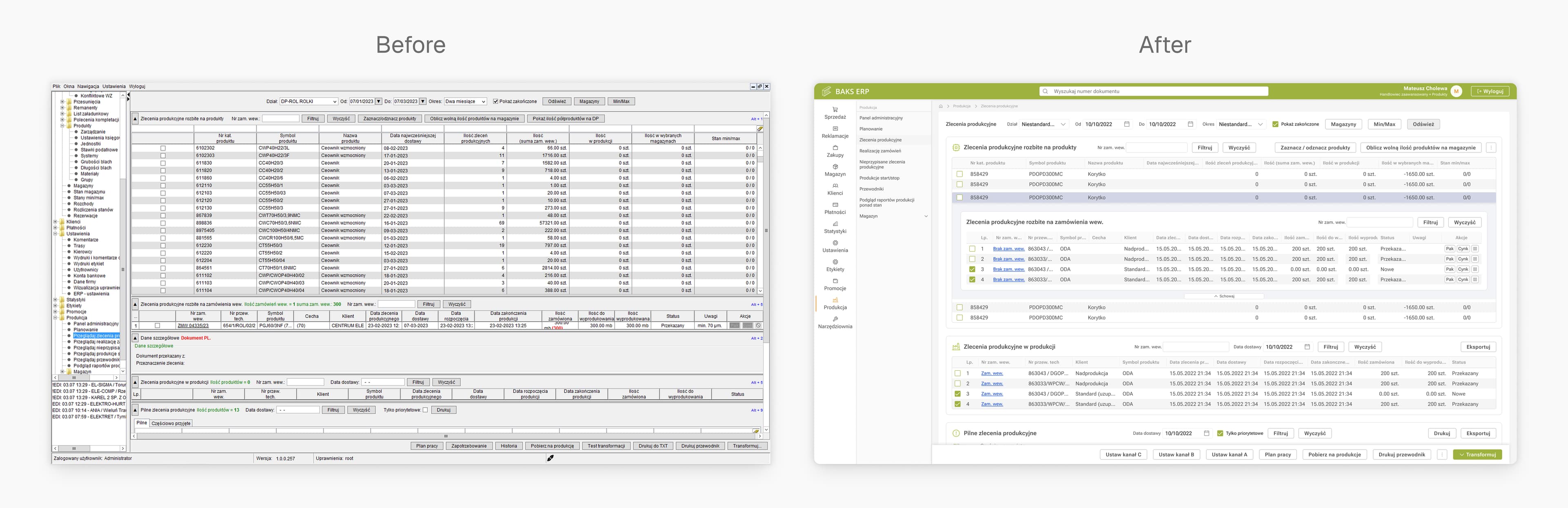The image size is (1568, 508).
Task: Open Zam. wew. link in row 1
Action: pyautogui.click(x=991, y=373)
